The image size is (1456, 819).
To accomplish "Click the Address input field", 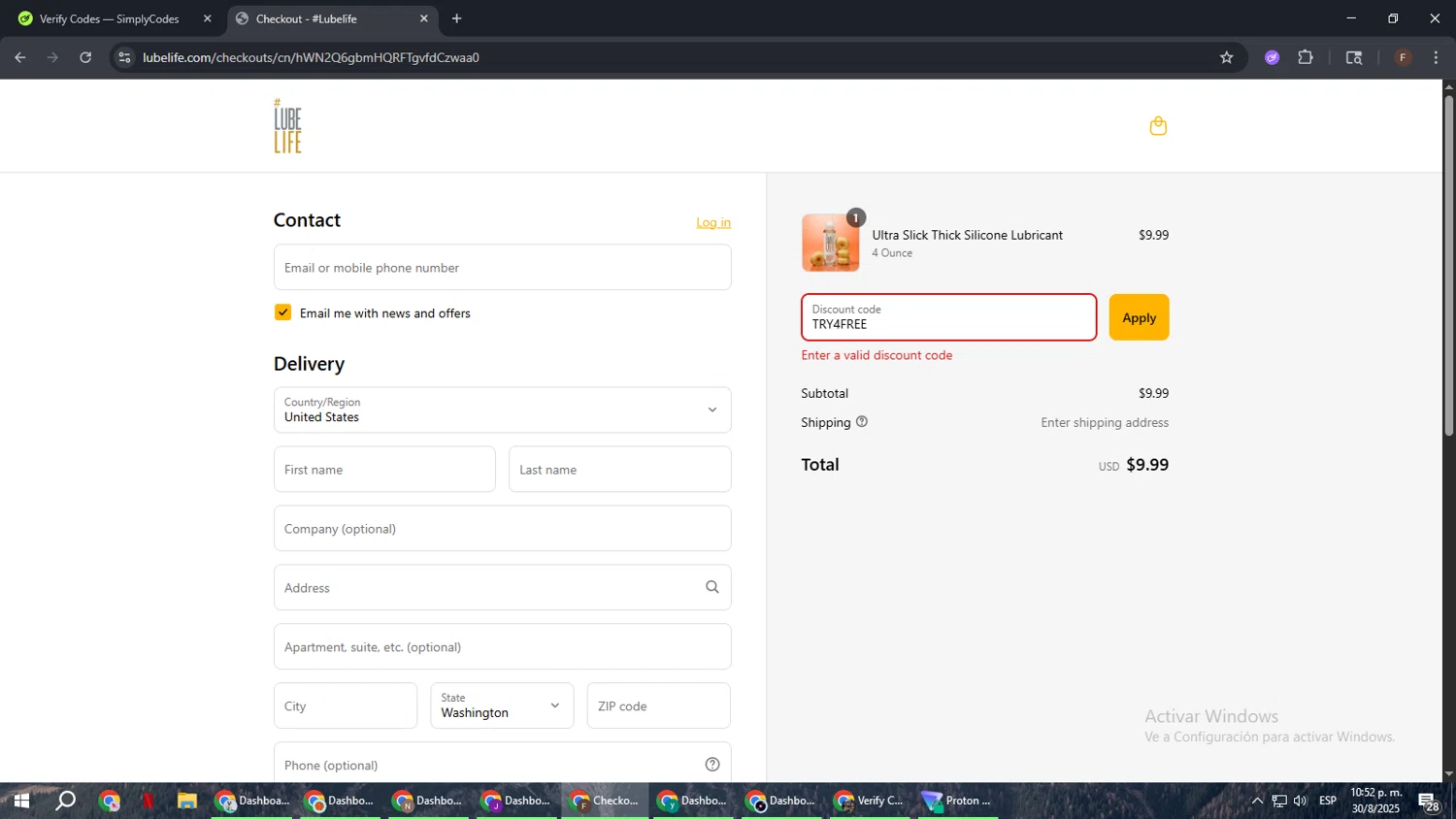I will click(x=502, y=587).
